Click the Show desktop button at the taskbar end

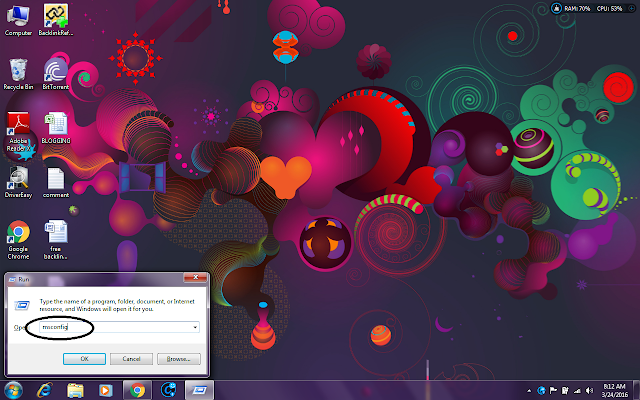point(637,390)
